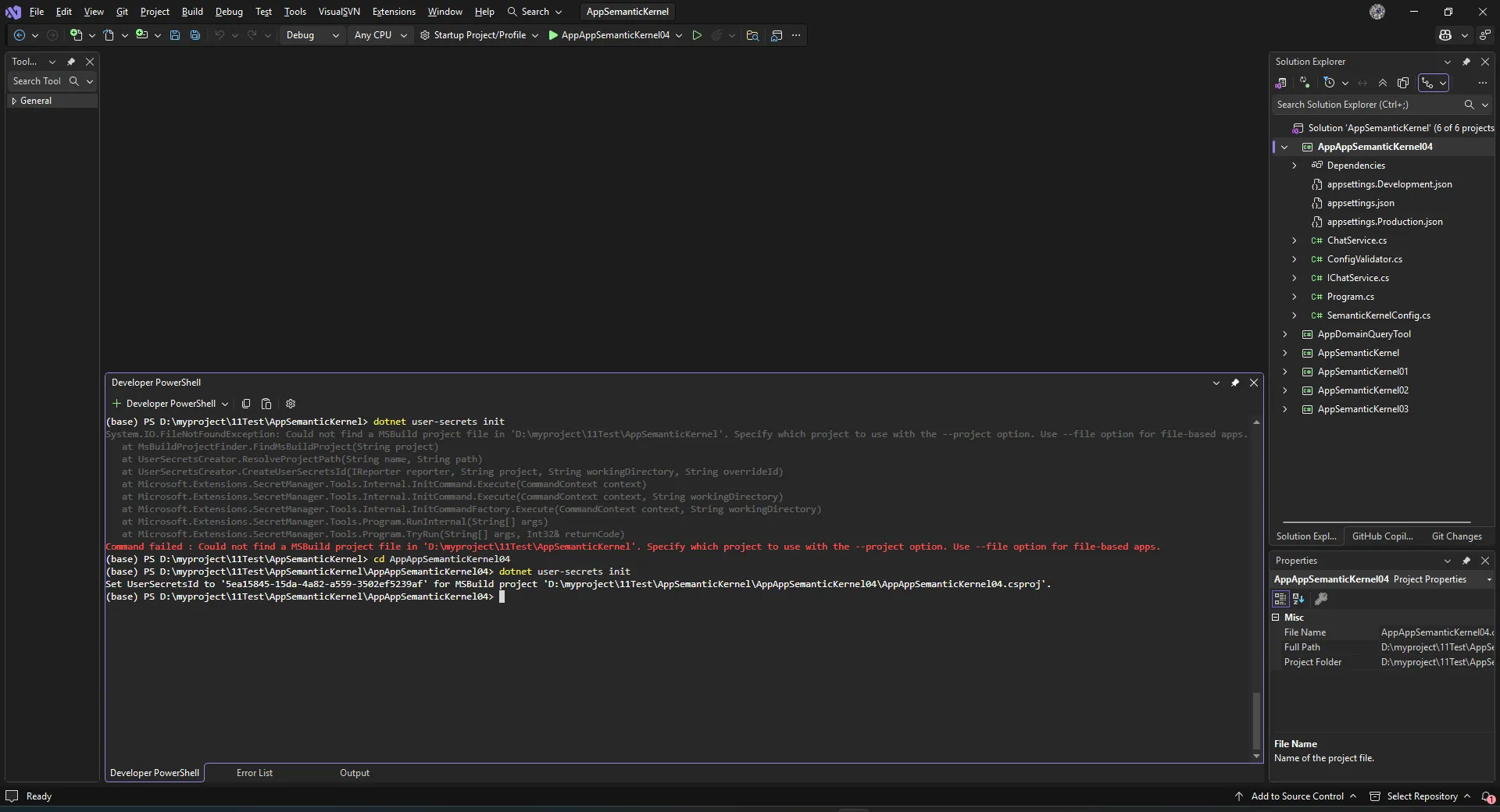Click Show All Files icon
1500x812 pixels.
pos(1403,83)
